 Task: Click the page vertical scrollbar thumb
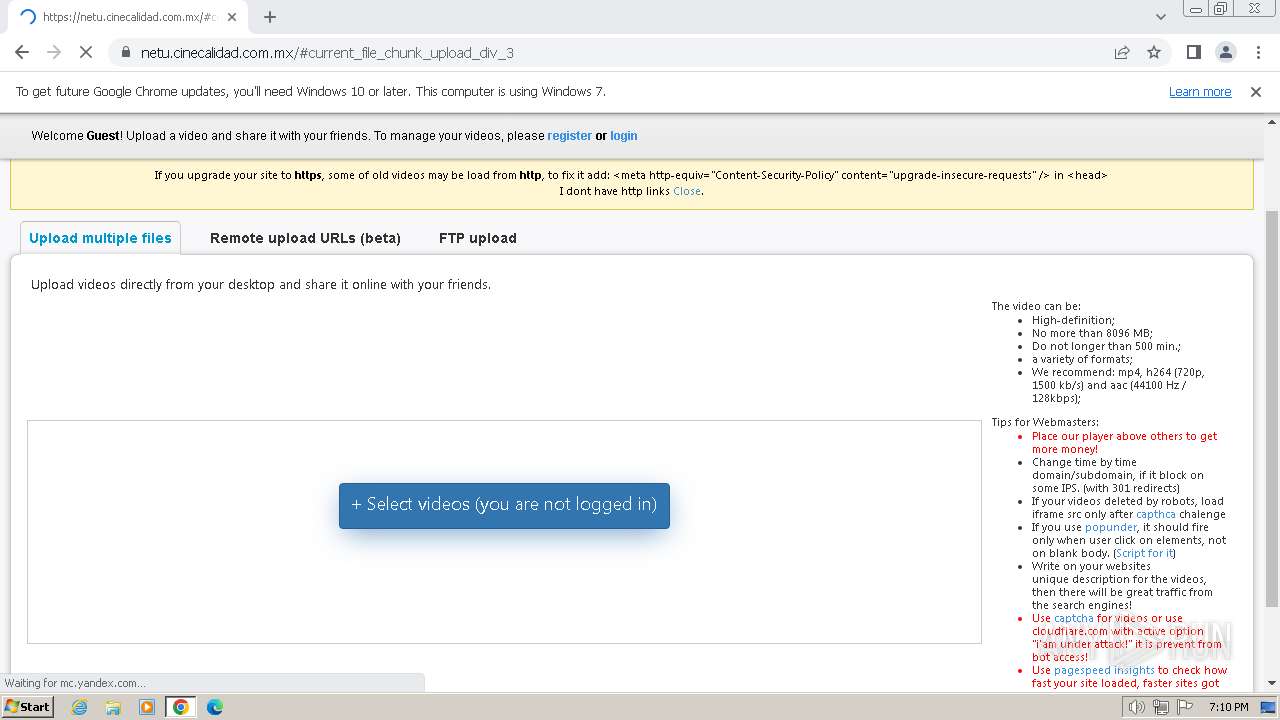point(1272,408)
